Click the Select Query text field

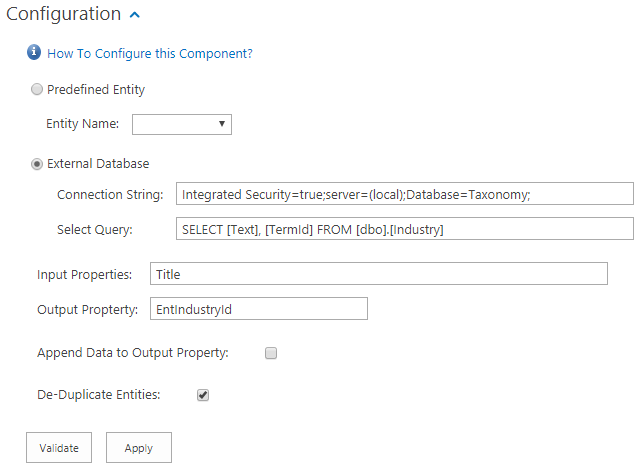point(404,229)
